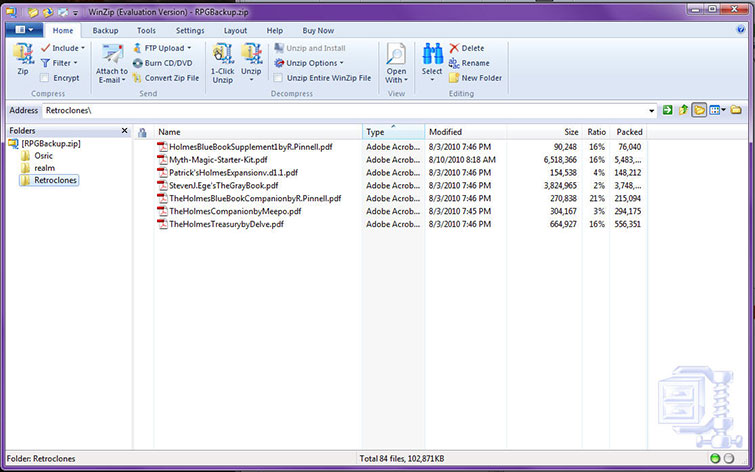The image size is (755, 472).
Task: Close the Folders pane
Action: (124, 131)
